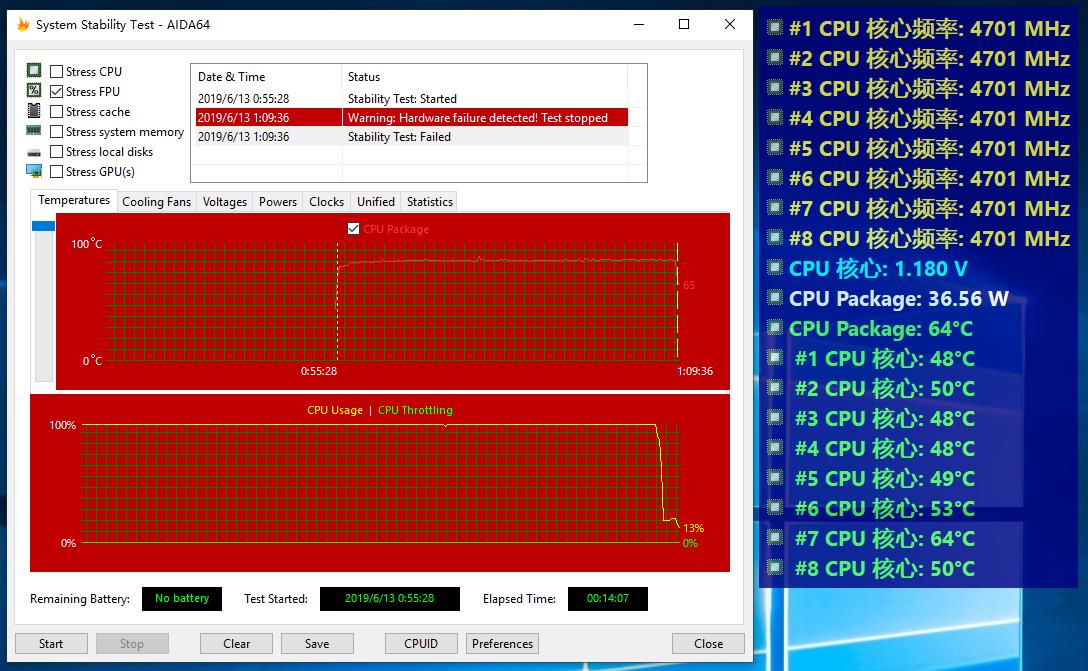Image resolution: width=1088 pixels, height=671 pixels.
Task: Click the sensor icon for CPU Package 36.56 W
Action: [775, 298]
